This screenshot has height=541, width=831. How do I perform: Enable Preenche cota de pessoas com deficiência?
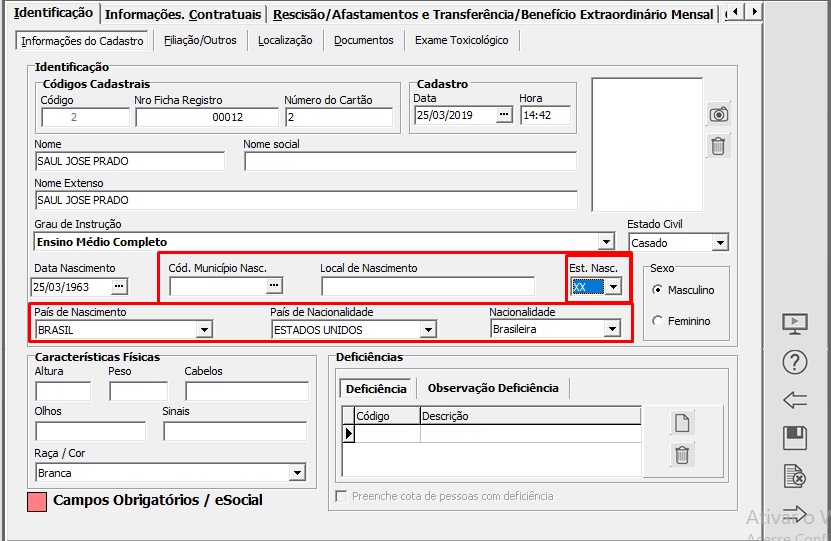pyautogui.click(x=342, y=496)
